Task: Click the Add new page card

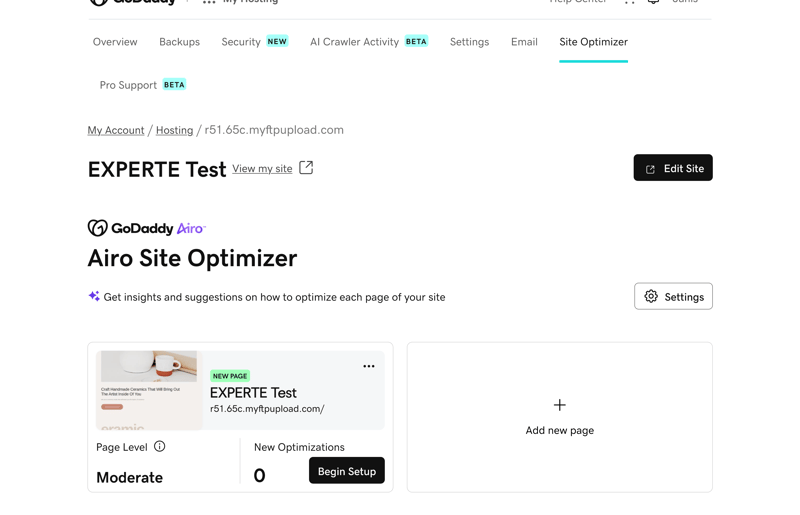Action: click(x=560, y=418)
